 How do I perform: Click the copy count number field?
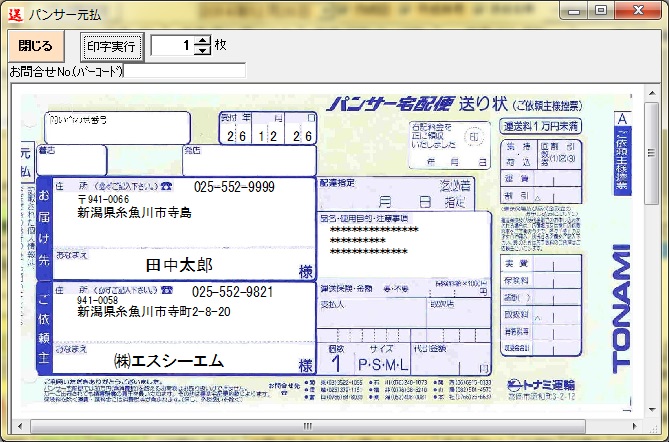pyautogui.click(x=172, y=45)
